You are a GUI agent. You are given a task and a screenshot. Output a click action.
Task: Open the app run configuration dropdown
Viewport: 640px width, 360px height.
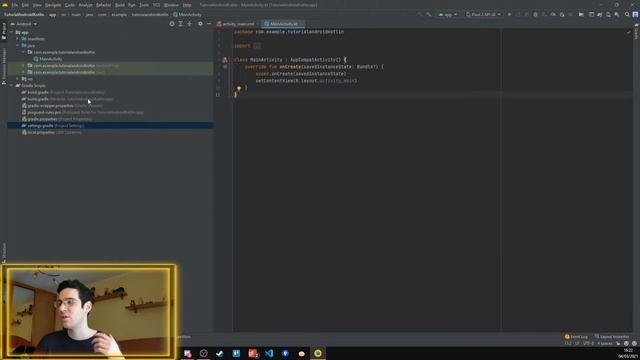[448, 14]
